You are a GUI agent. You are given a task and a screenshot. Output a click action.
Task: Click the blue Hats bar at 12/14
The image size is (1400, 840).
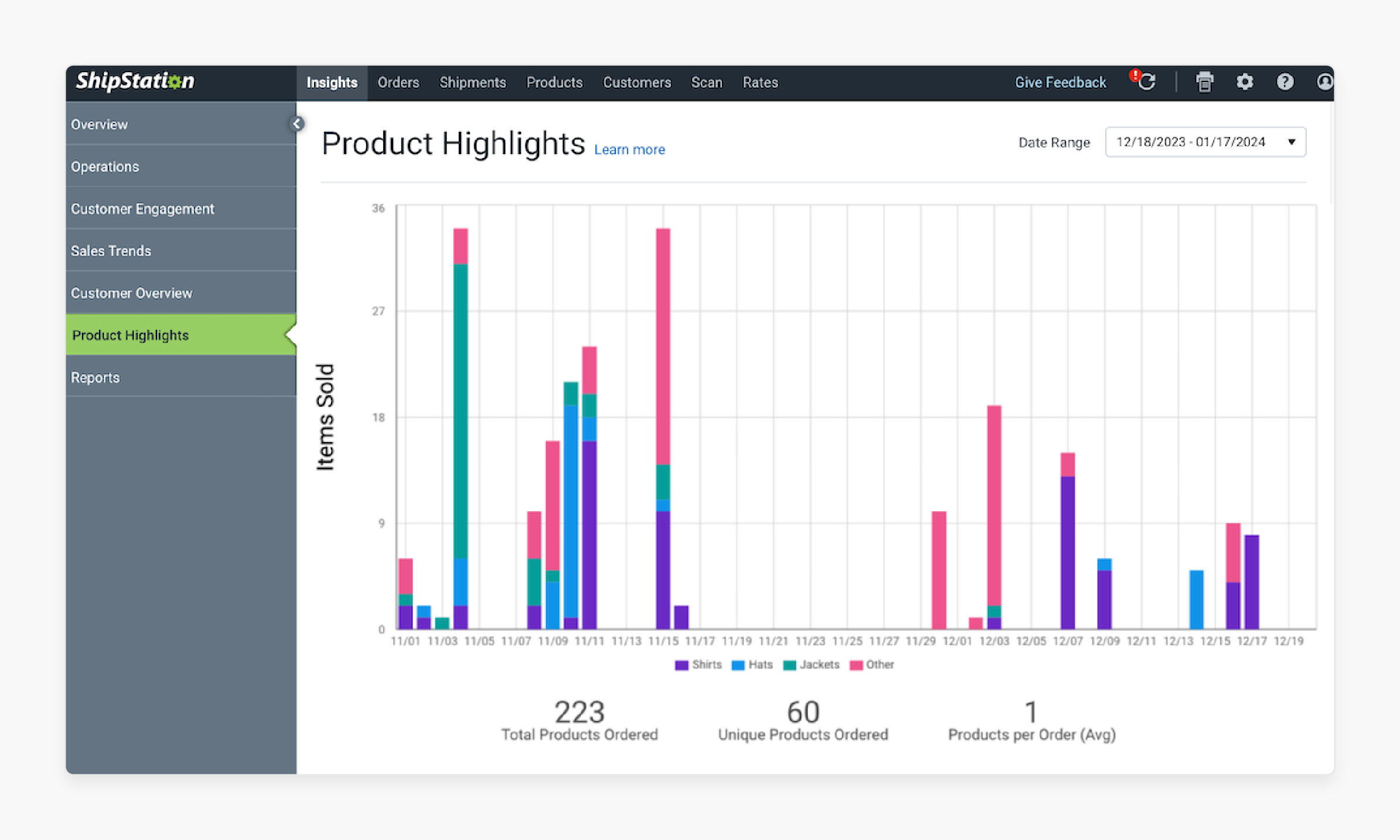(x=1197, y=599)
